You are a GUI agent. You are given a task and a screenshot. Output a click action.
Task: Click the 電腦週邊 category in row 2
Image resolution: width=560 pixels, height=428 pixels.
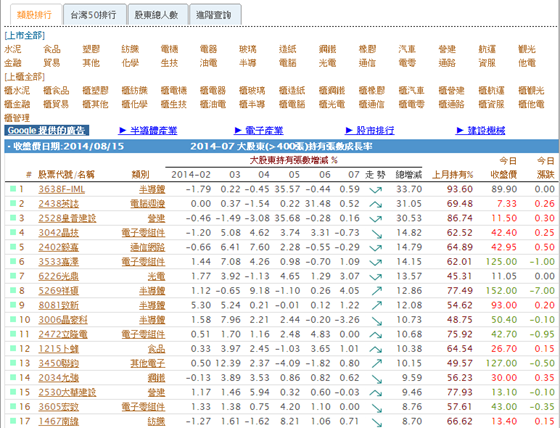coord(148,204)
